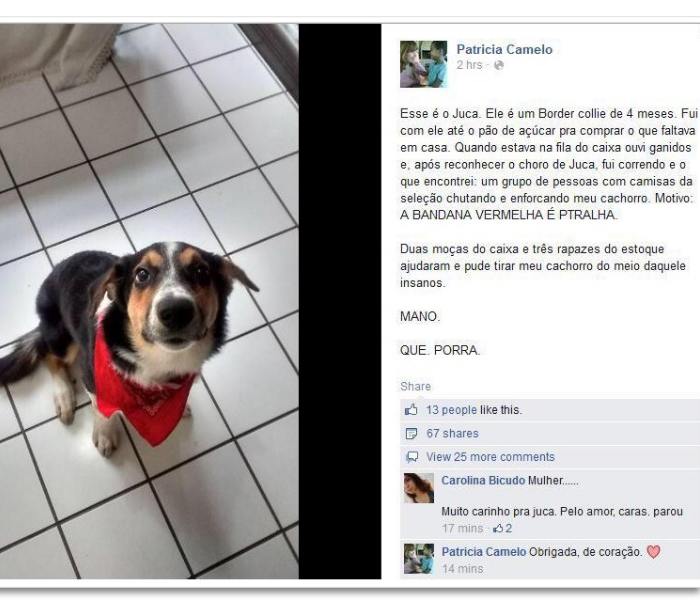Open the Carolina Bicudo commenter name
The width and height of the screenshot is (700, 600).
pyautogui.click(x=483, y=480)
